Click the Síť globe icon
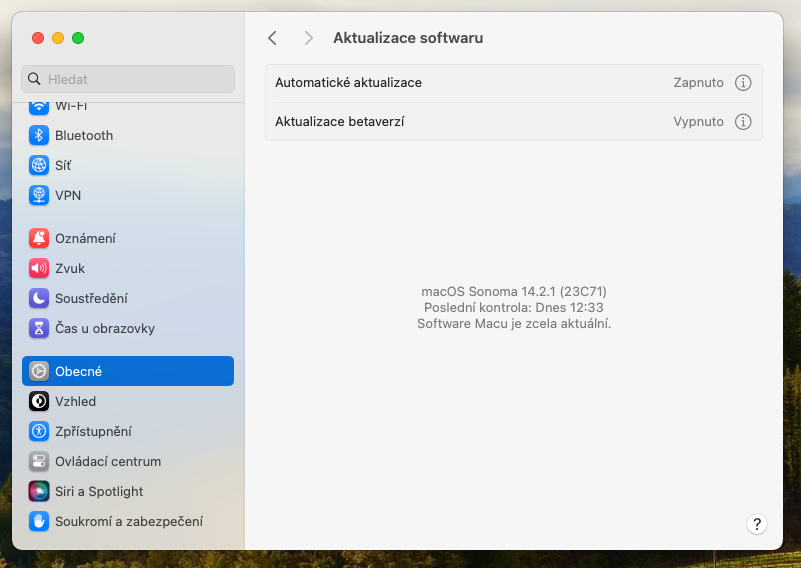 click(x=39, y=165)
